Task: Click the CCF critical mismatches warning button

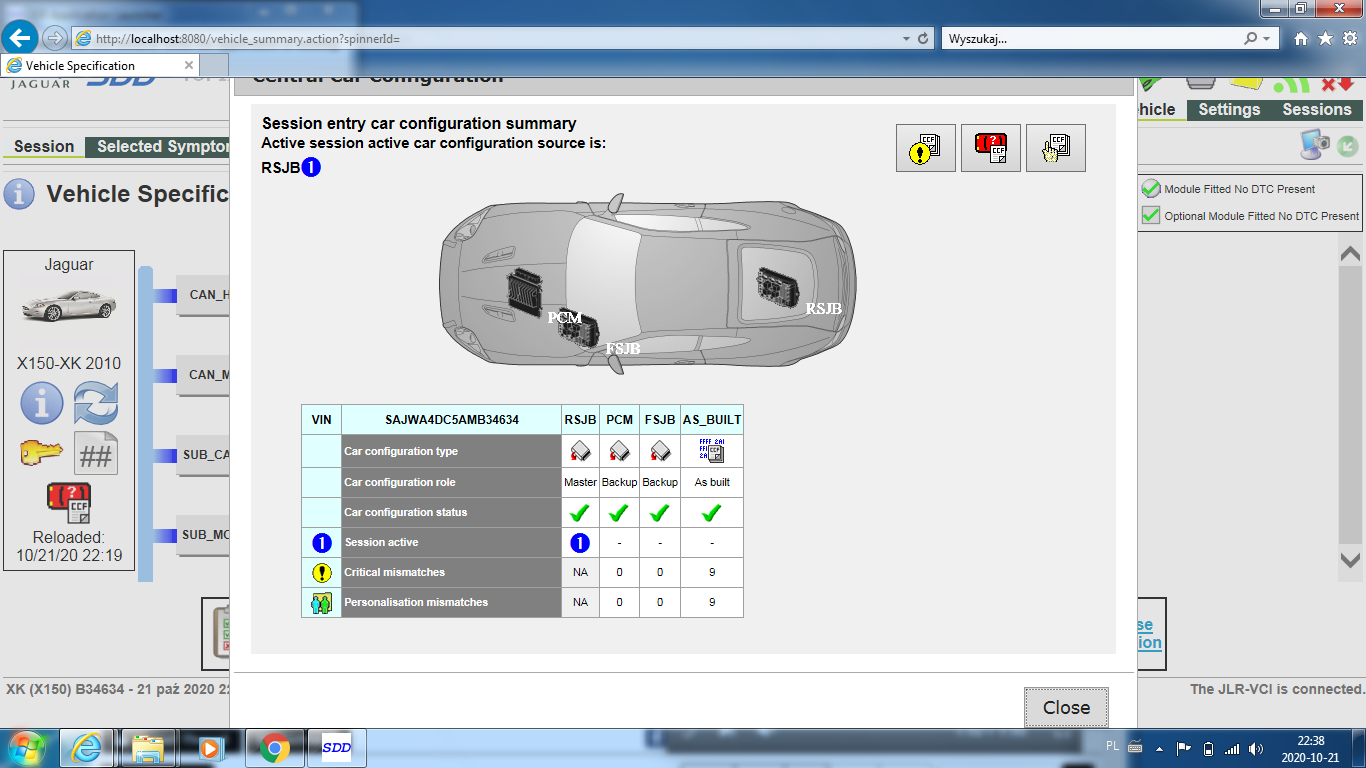Action: click(925, 148)
